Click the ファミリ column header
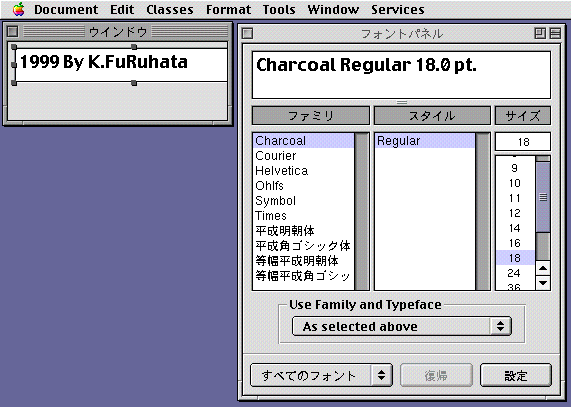This screenshot has height=407, width=571. click(x=311, y=116)
